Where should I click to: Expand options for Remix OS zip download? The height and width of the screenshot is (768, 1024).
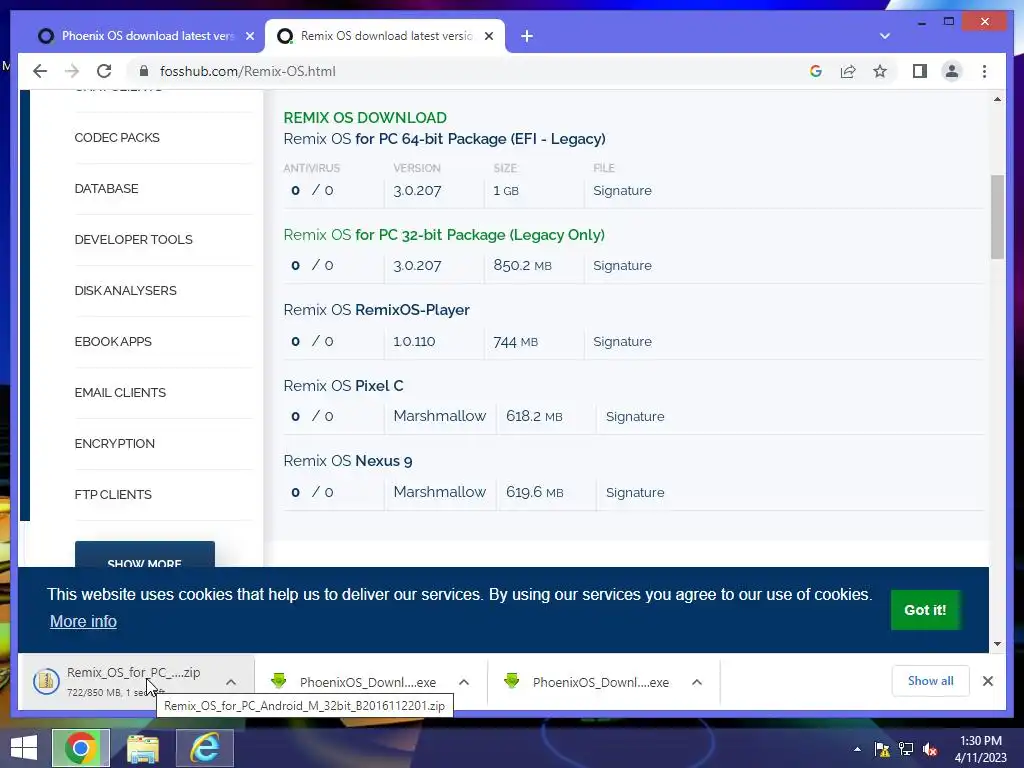(x=231, y=682)
